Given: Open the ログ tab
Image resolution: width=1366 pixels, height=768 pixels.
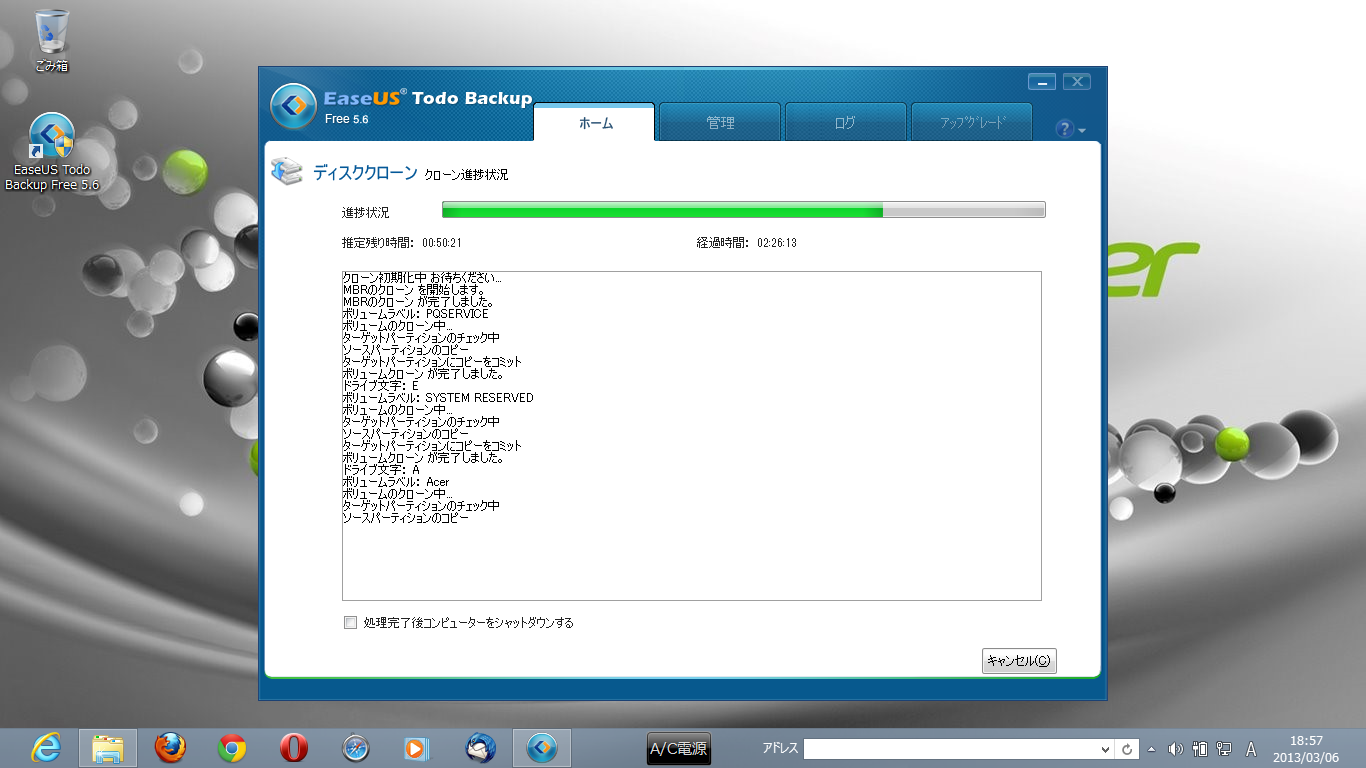Looking at the screenshot, I should tap(845, 123).
